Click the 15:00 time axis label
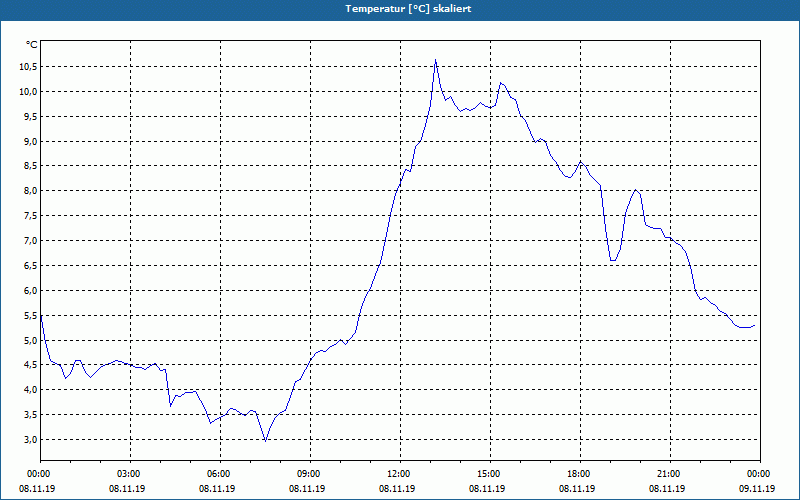 pyautogui.click(x=489, y=474)
